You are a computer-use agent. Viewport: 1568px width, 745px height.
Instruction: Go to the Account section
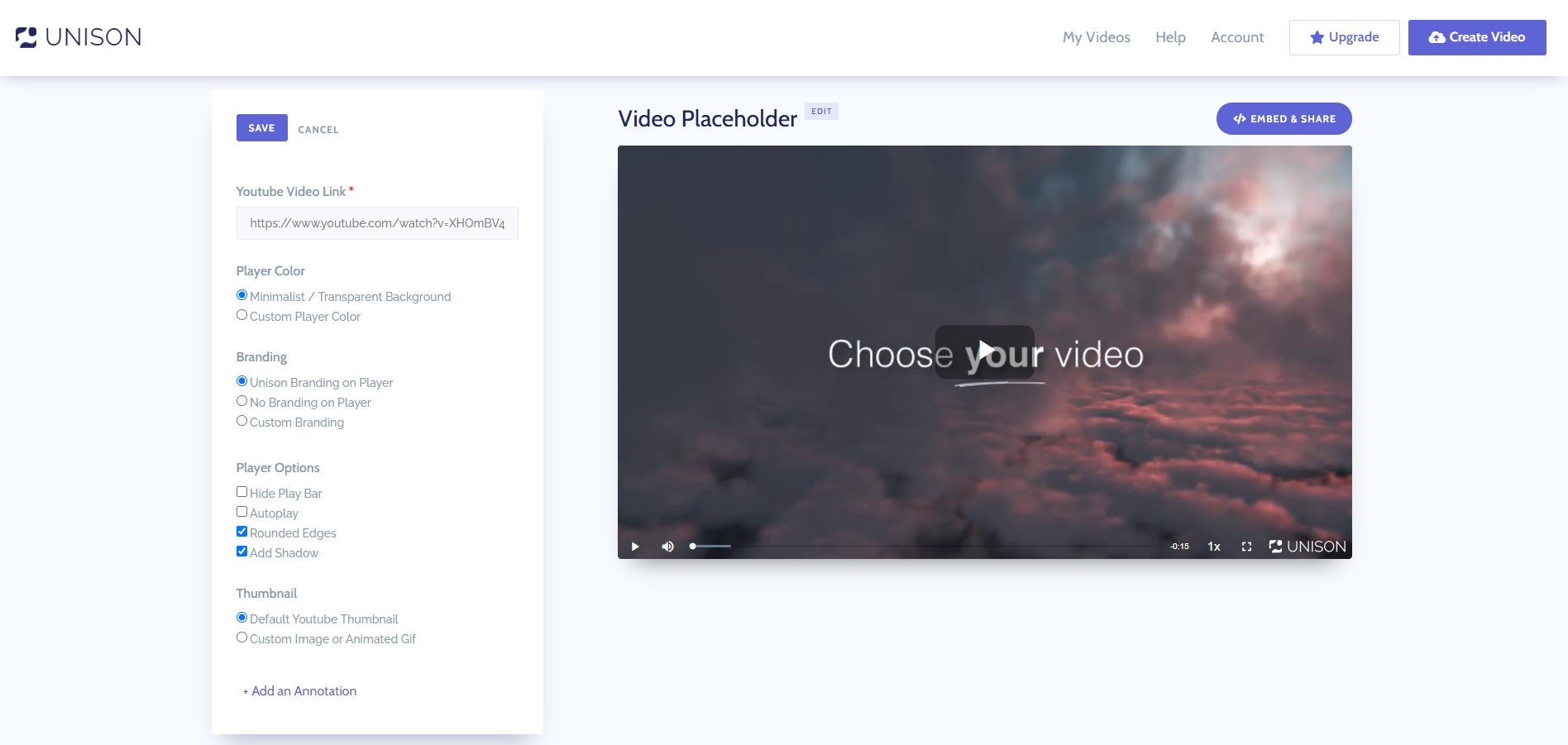[1236, 36]
